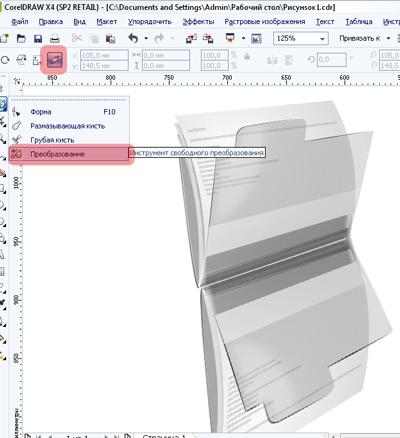Image resolution: width=400 pixels, height=438 pixels.
Task: Expand the 125% zoom level dropdown
Action: point(322,39)
